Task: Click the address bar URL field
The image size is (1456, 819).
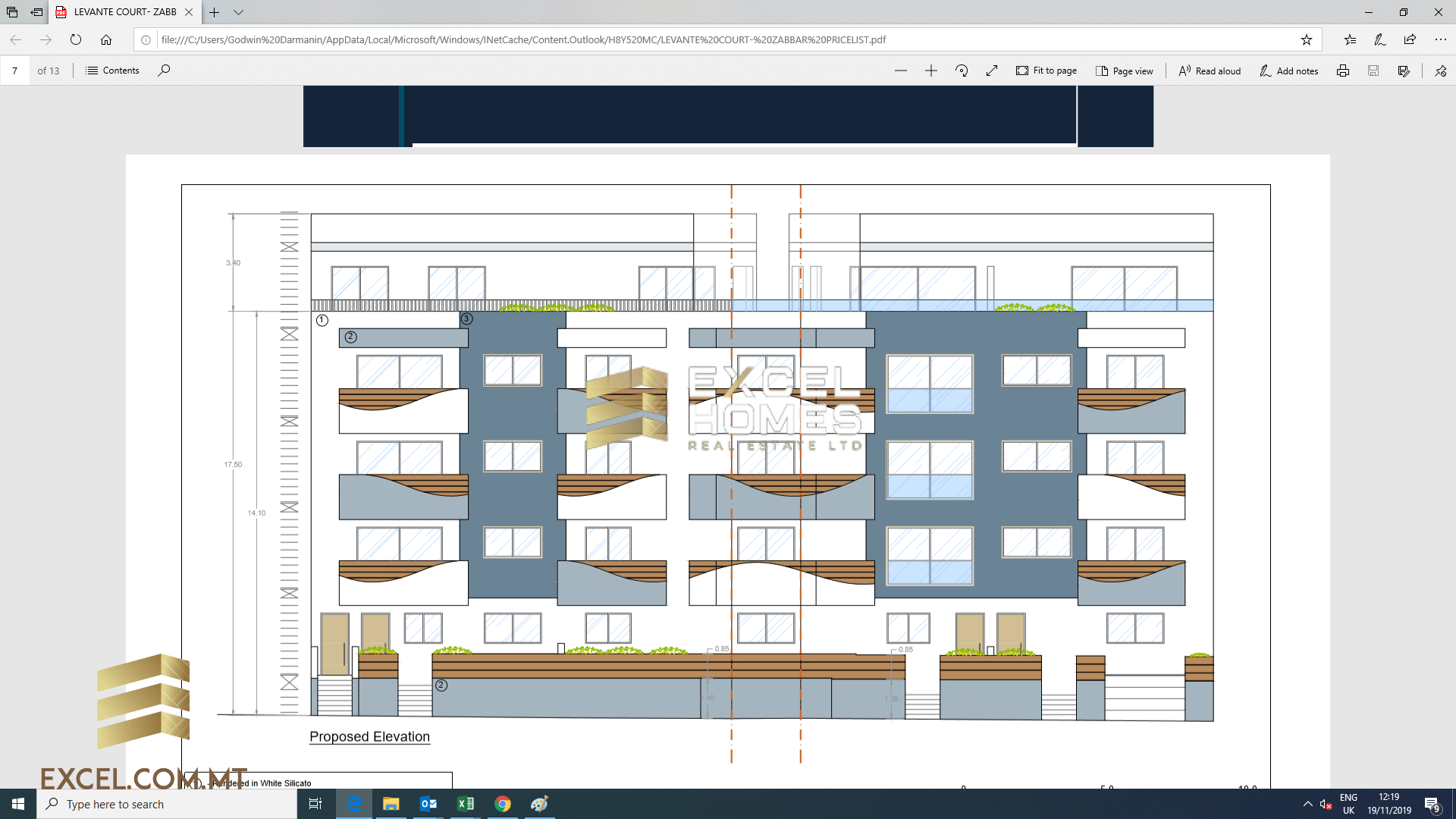Action: [727, 39]
